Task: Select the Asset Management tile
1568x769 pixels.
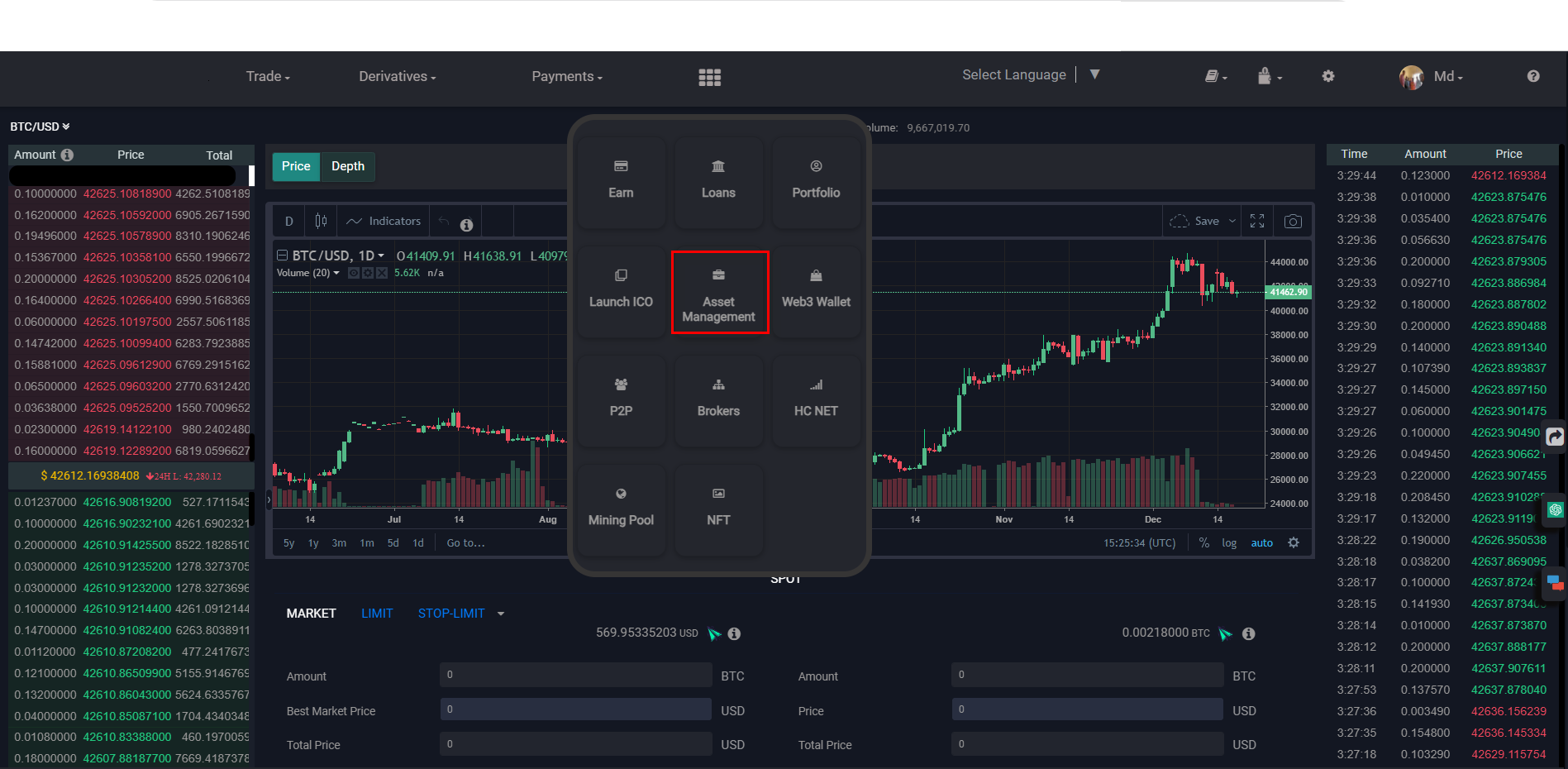Action: 719,293
